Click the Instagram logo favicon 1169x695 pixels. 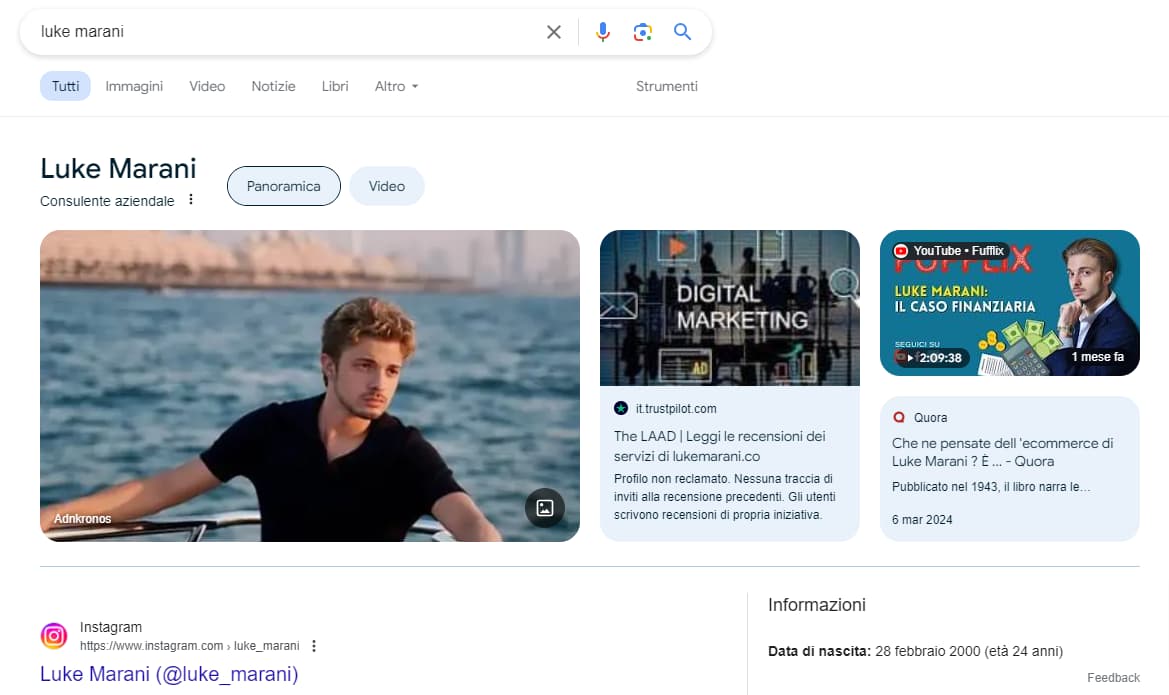point(54,636)
